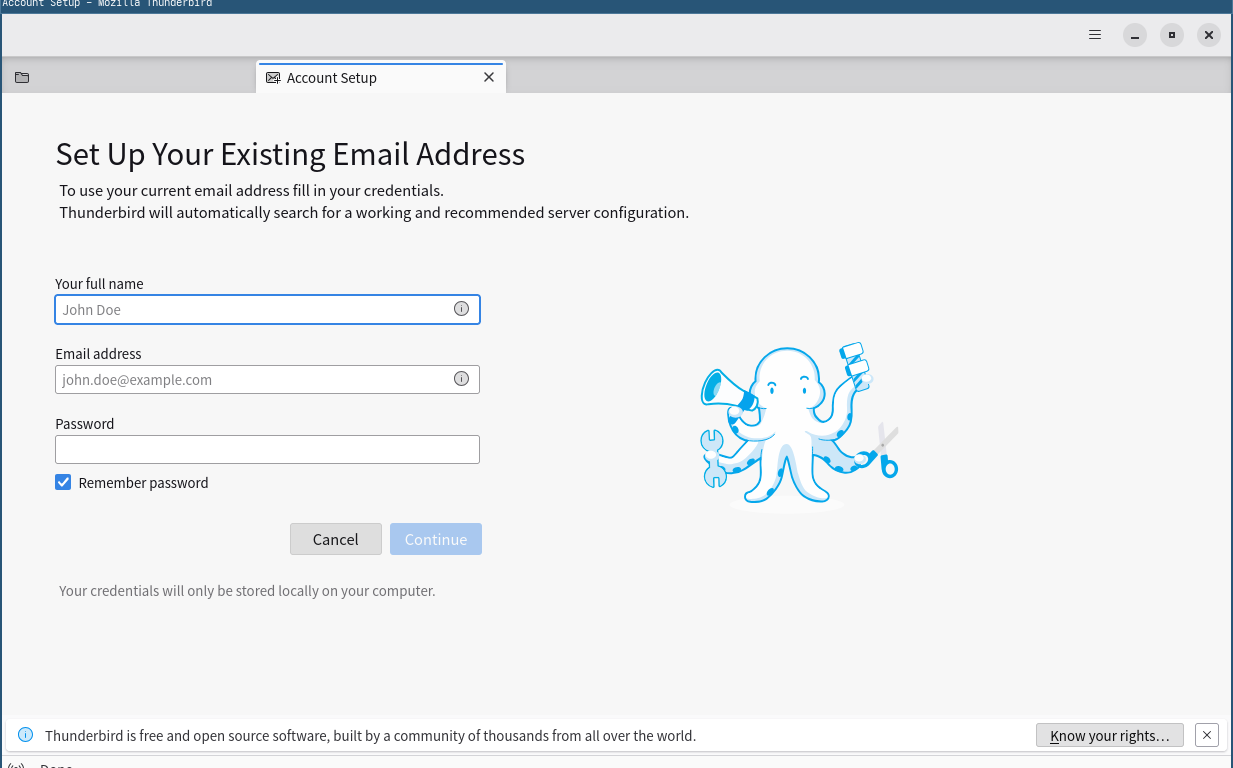Screen dimensions: 1233x768
Task: Maximize the Thunderbird window
Action: [x=1172, y=35]
